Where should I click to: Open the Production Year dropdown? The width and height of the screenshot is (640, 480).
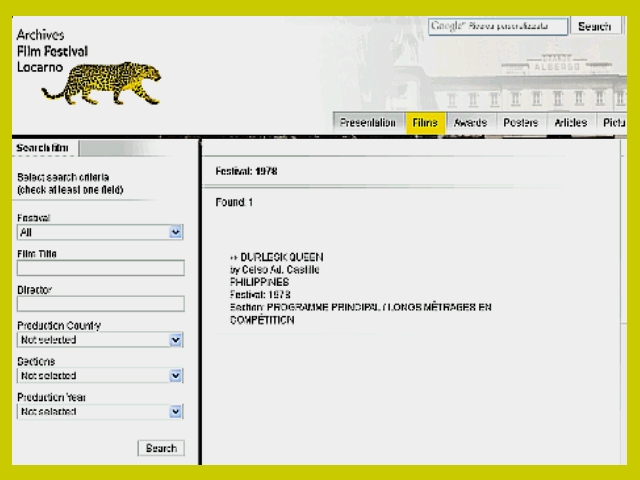tap(100, 411)
